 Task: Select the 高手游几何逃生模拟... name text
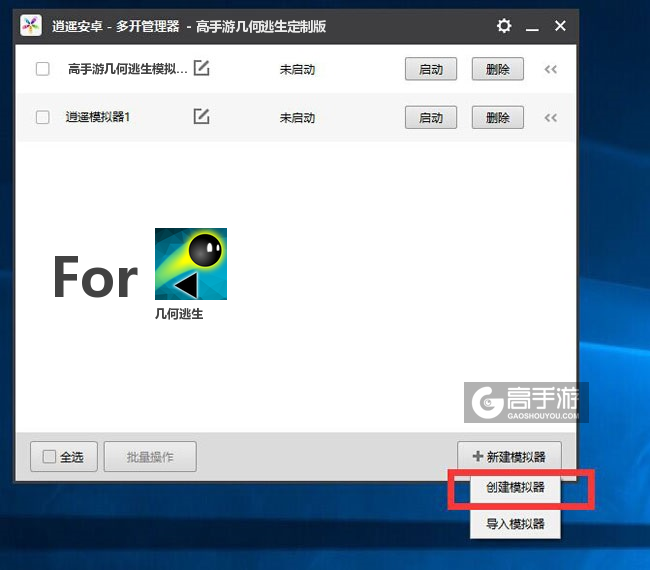pos(128,69)
